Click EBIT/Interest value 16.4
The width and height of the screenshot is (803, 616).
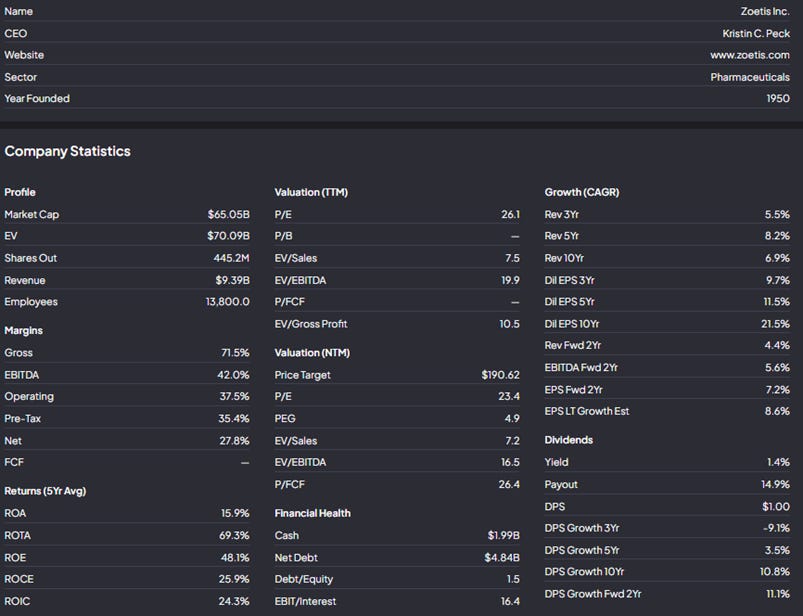(x=510, y=601)
